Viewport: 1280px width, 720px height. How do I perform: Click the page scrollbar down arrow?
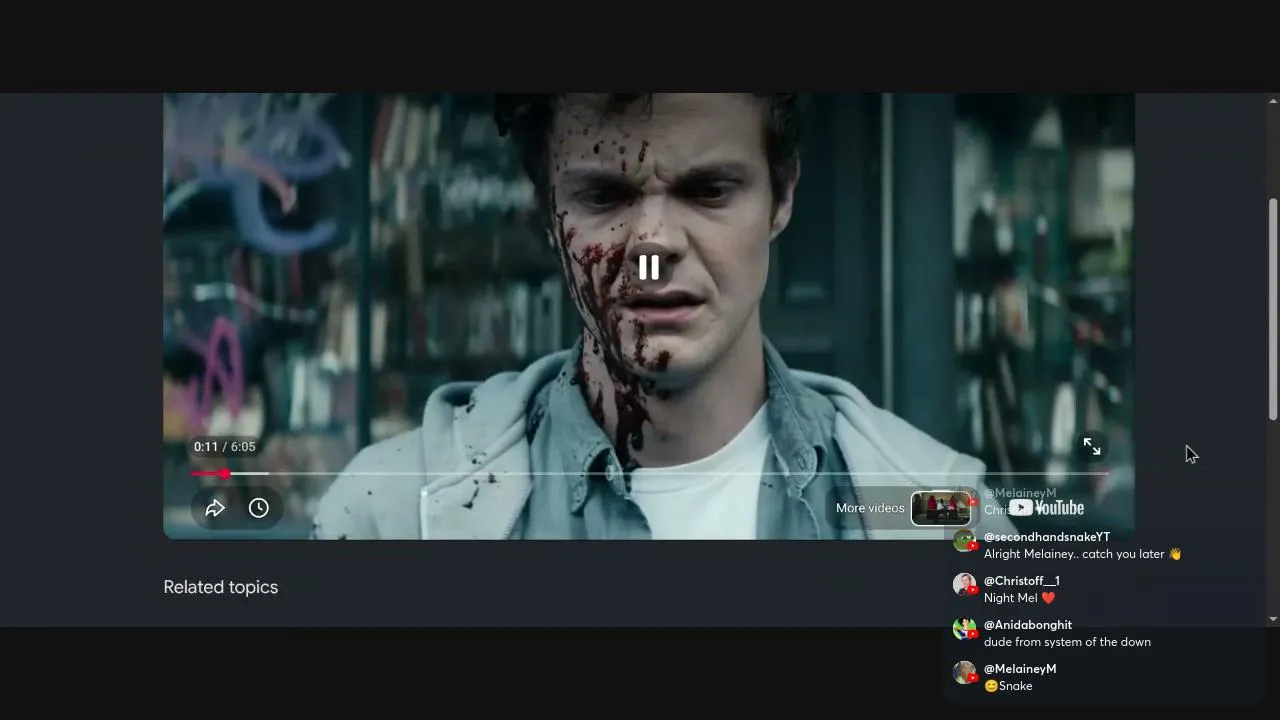pyautogui.click(x=1273, y=619)
